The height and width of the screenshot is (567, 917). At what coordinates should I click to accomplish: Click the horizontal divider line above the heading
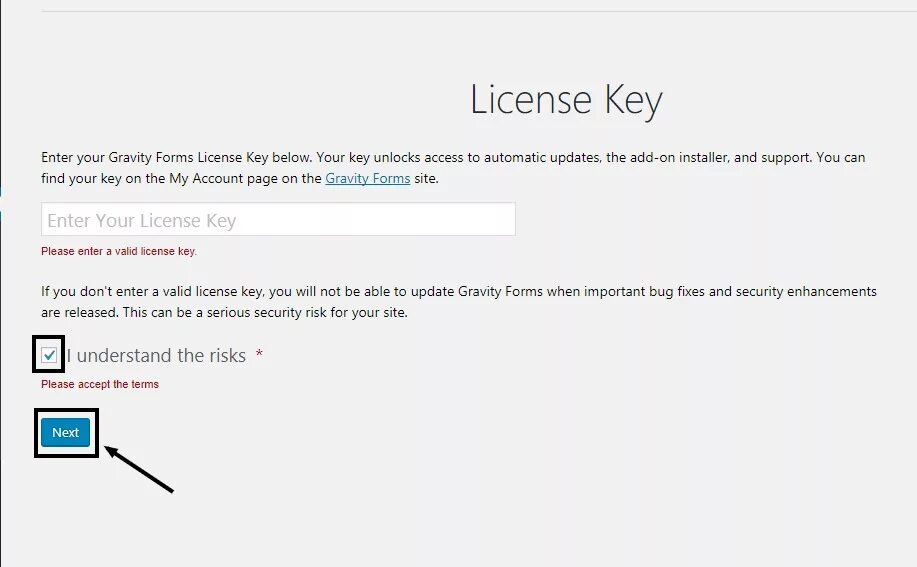[478, 11]
